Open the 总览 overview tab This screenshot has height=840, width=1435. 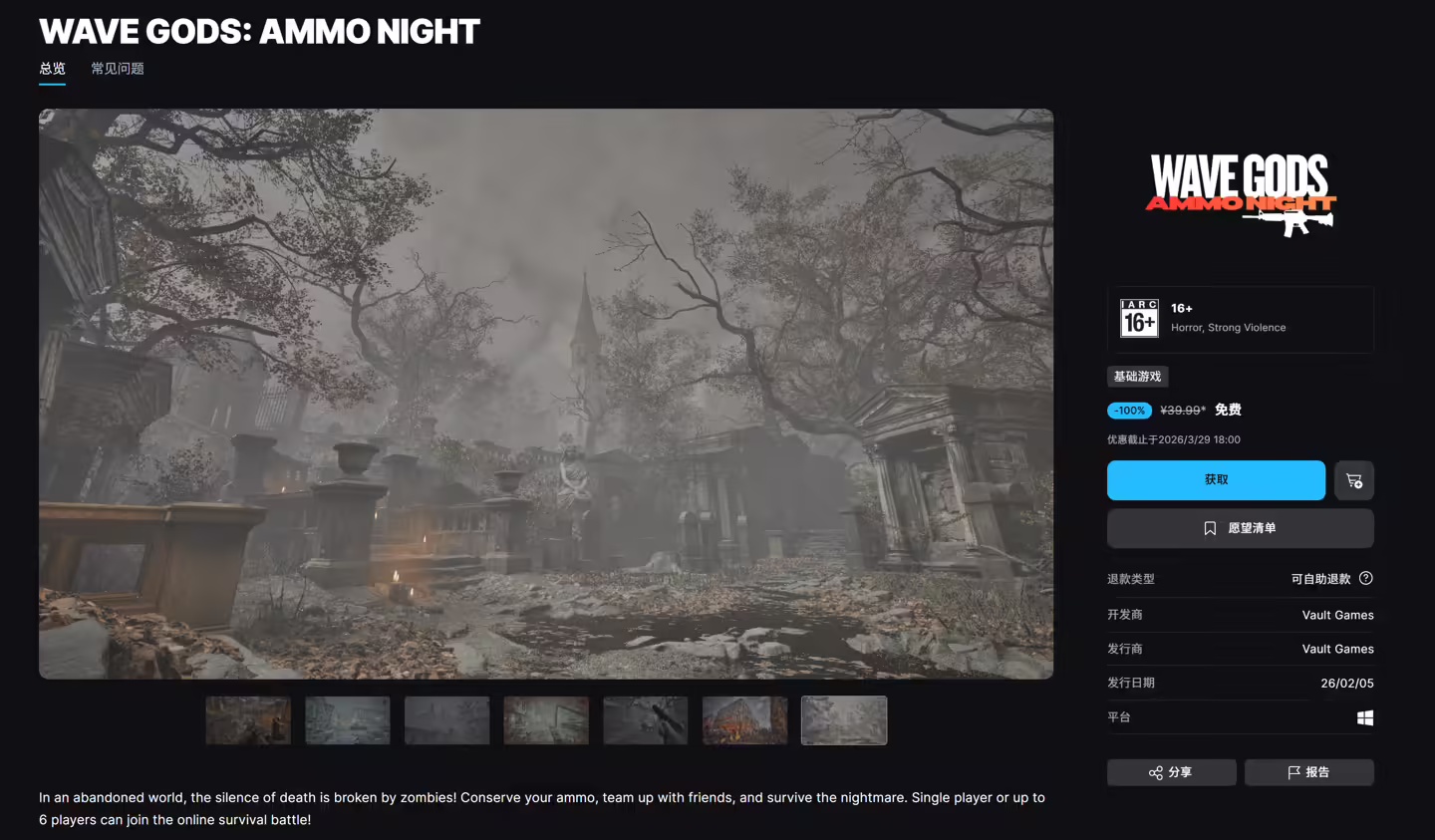[52, 69]
